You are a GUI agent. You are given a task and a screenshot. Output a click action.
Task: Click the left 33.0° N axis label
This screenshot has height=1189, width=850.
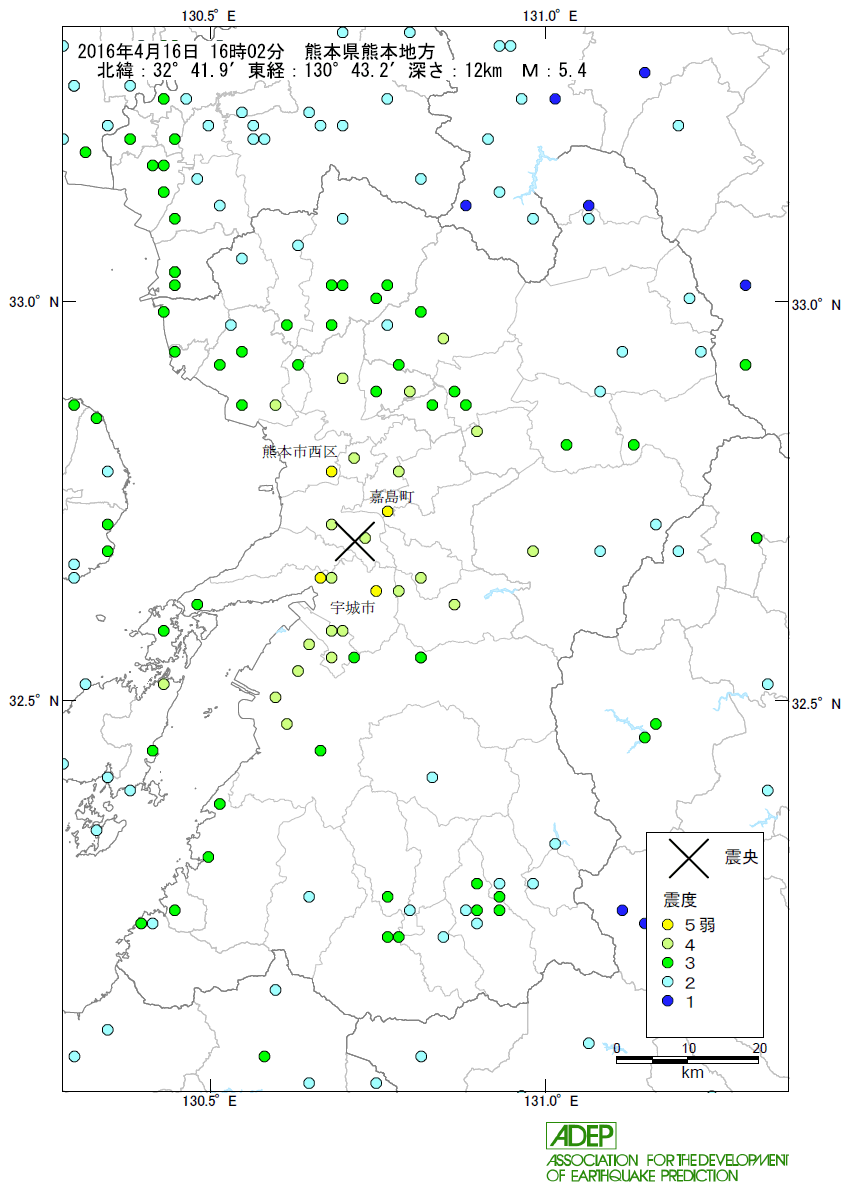click(x=33, y=302)
